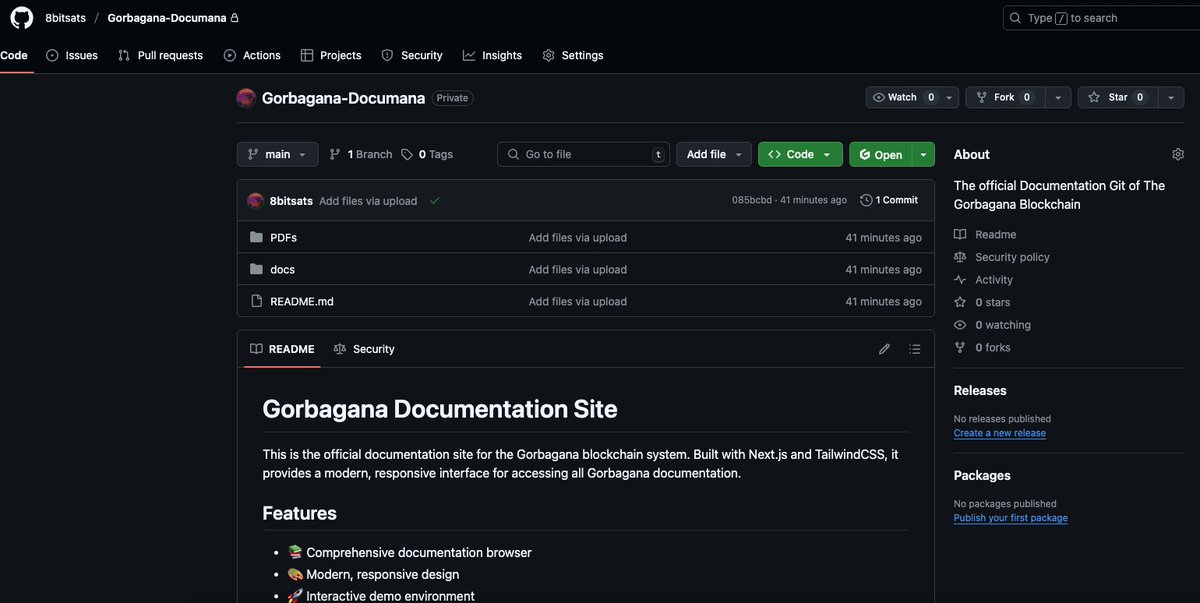The height and width of the screenshot is (603, 1200).
Task: Click the pencil edit README icon
Action: [884, 349]
